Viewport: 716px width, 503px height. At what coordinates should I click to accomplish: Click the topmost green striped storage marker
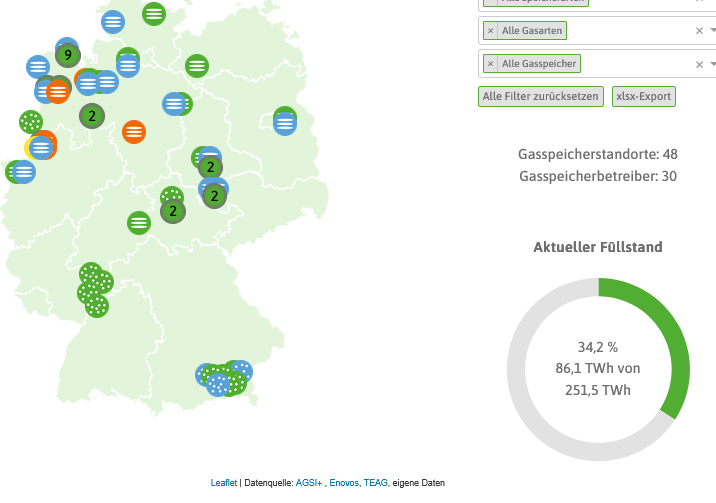[154, 13]
